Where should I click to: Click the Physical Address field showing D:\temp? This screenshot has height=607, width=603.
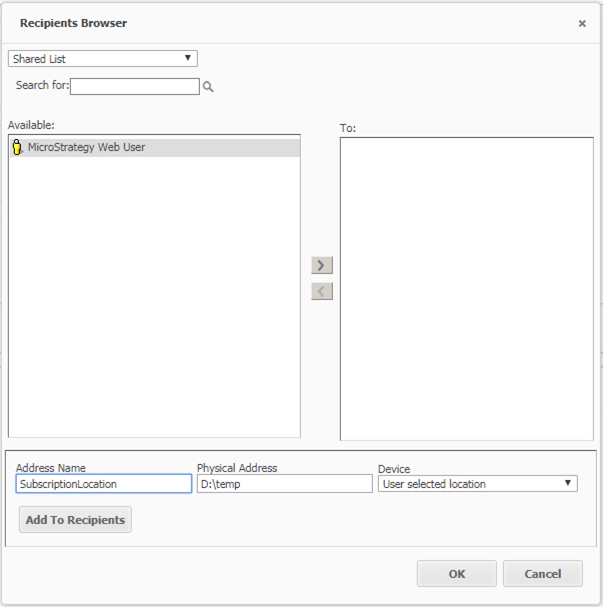pyautogui.click(x=284, y=484)
